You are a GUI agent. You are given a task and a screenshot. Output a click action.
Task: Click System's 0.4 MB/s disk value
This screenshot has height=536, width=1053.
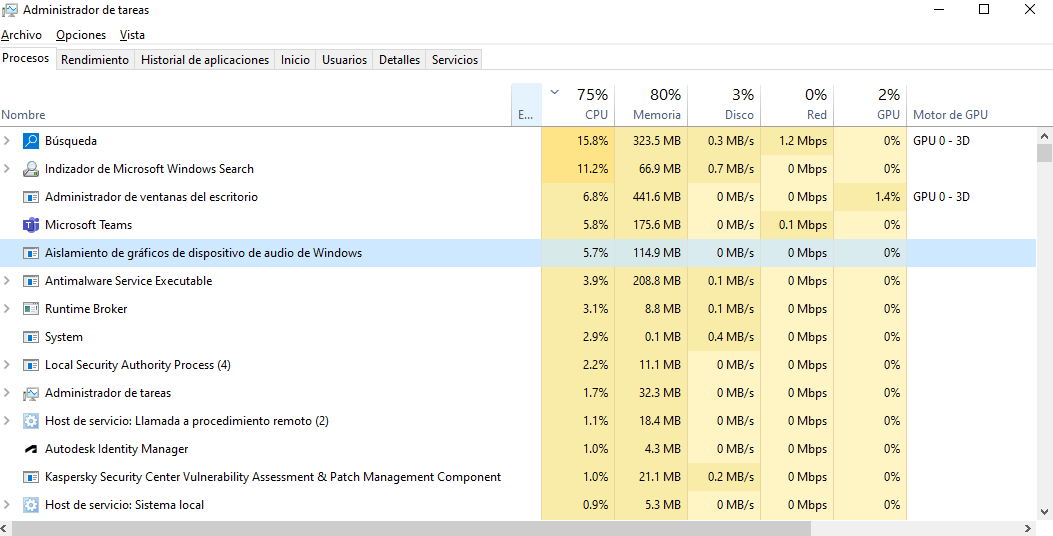coord(731,337)
